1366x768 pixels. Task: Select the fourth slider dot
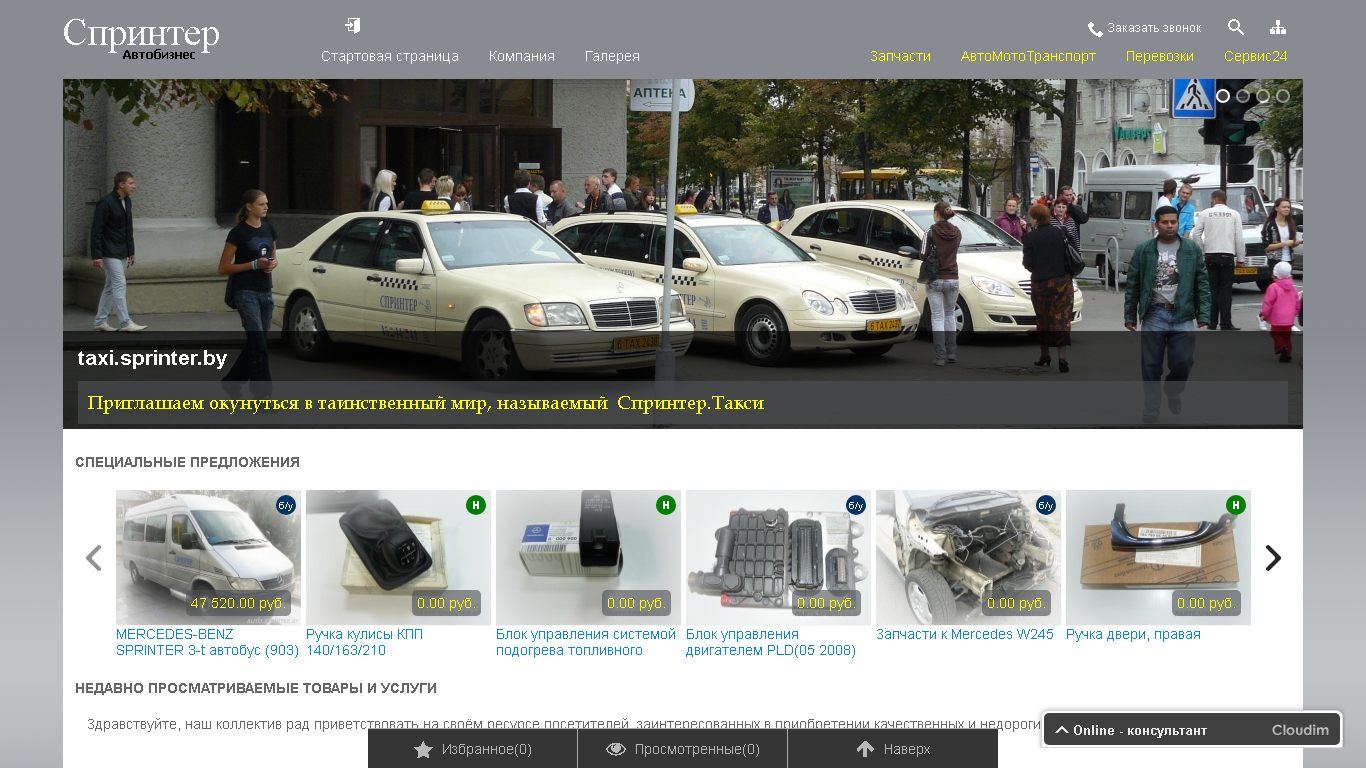[x=1283, y=96]
